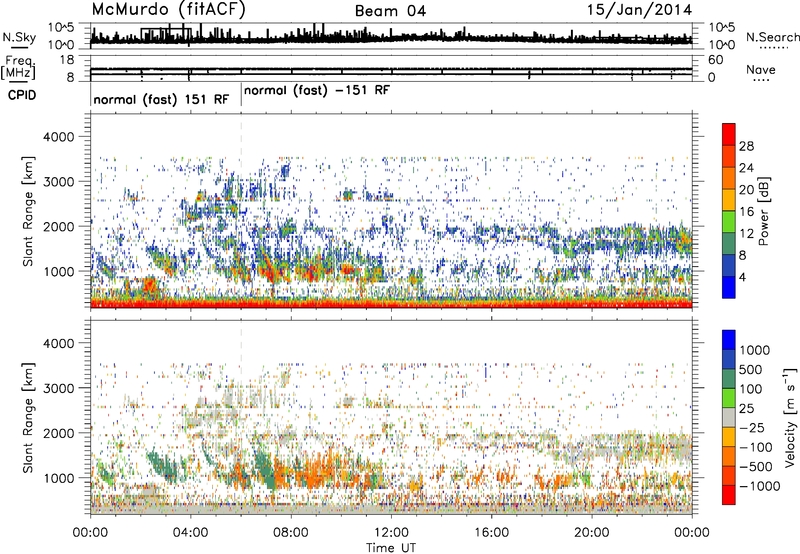Viewport: 800px width, 554px height.
Task: Click the '12:00' time axis tick label
Action: pos(391,533)
